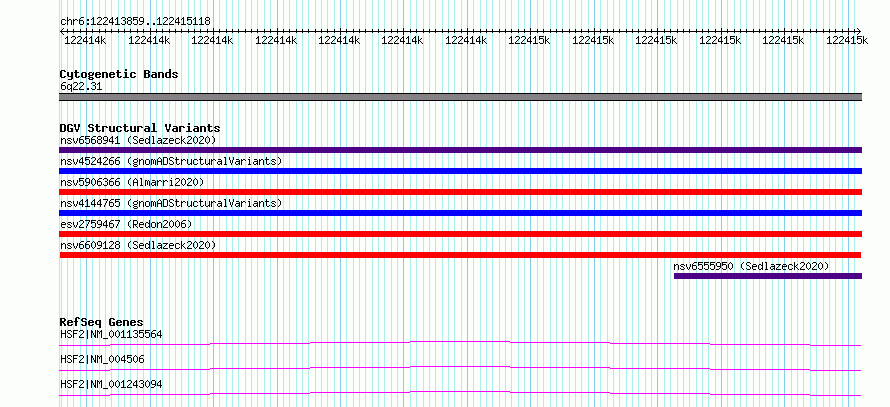Image resolution: width=890 pixels, height=407 pixels.
Task: Open variant nsv6555950 (Sedlazeck2020) label
Action: (752, 266)
